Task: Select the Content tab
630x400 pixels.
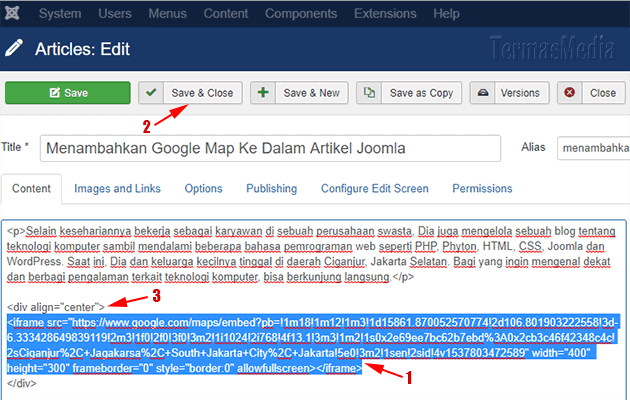Action: coord(31,188)
